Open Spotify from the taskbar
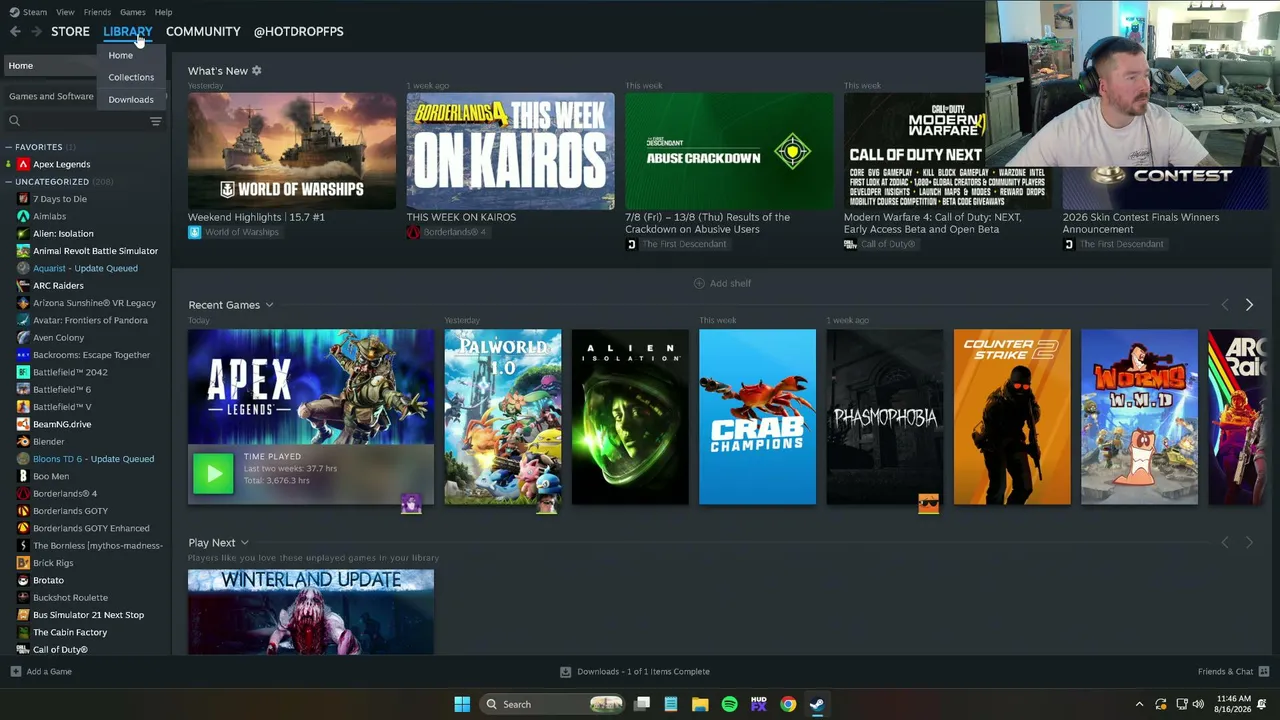 729,704
